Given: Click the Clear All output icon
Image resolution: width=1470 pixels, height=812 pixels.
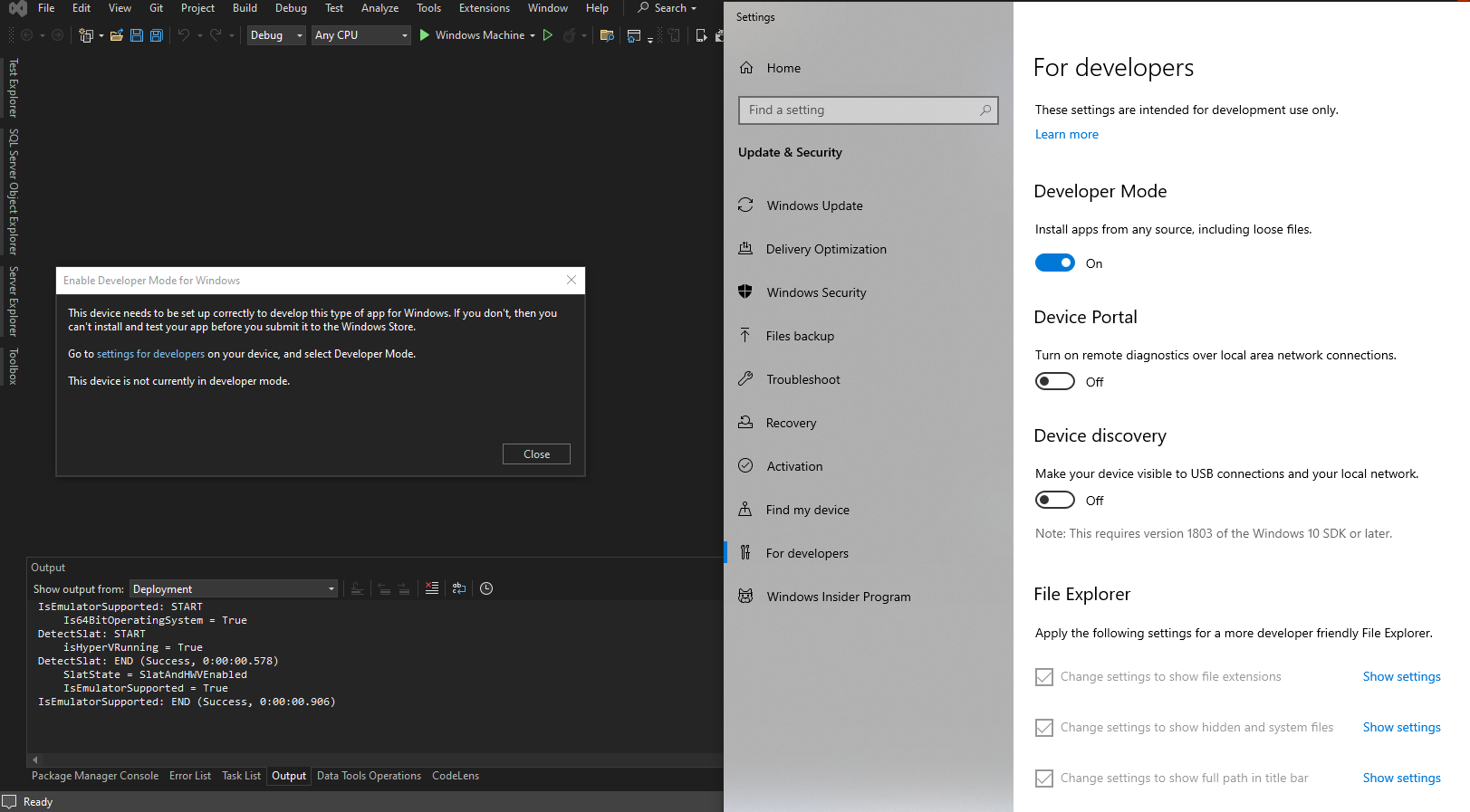Looking at the screenshot, I should tap(432, 588).
